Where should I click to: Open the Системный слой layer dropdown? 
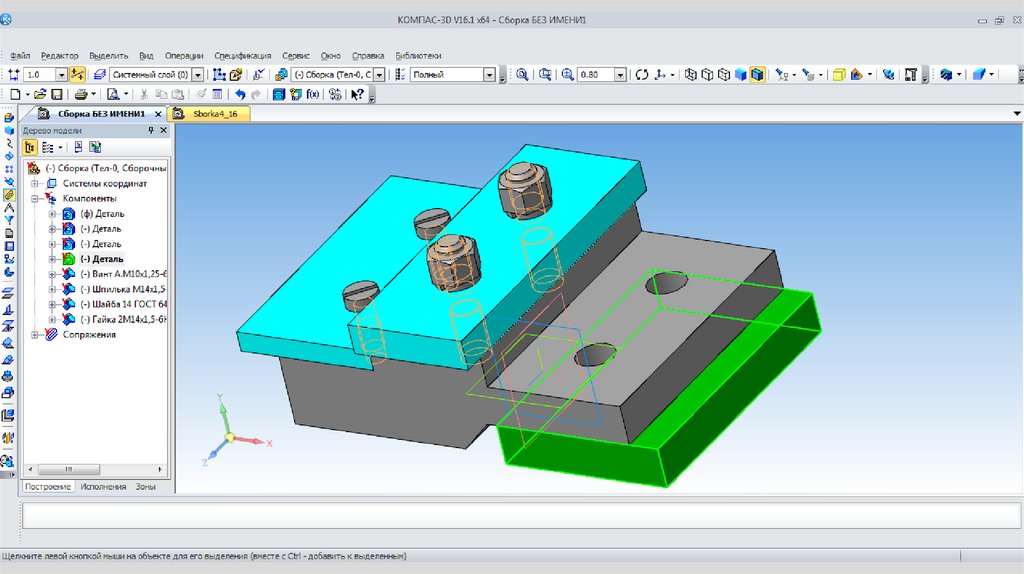pyautogui.click(x=197, y=75)
